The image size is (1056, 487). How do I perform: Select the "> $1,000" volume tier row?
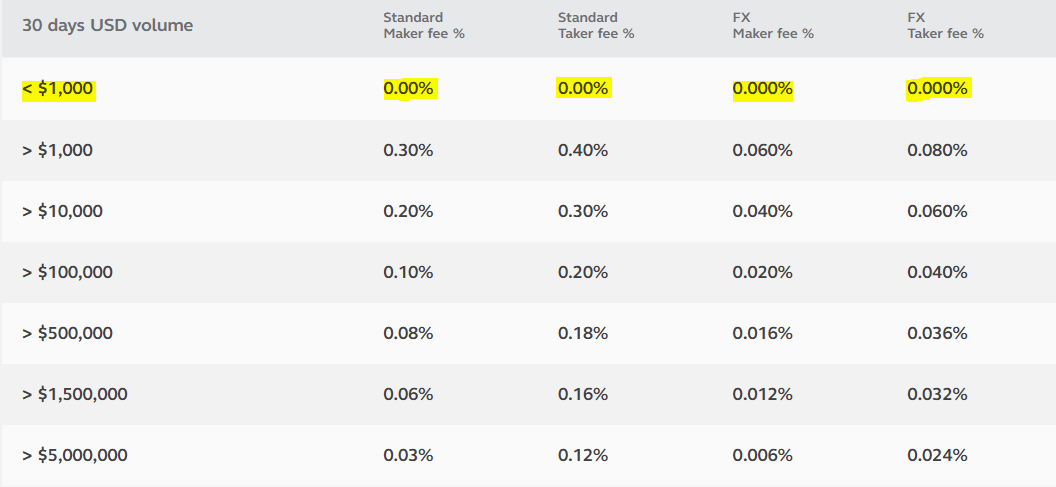point(57,150)
